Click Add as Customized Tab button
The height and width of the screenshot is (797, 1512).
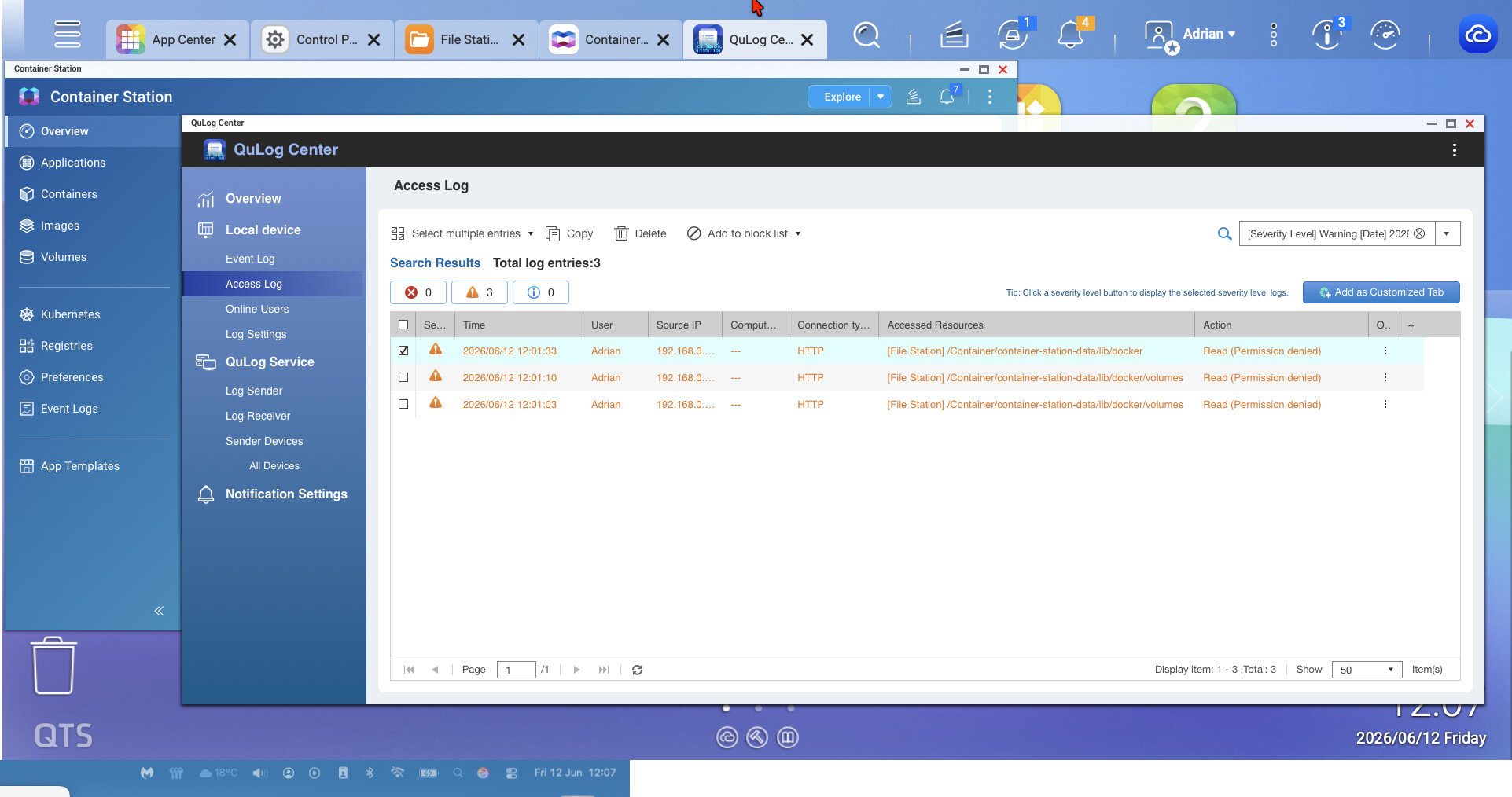click(x=1381, y=292)
